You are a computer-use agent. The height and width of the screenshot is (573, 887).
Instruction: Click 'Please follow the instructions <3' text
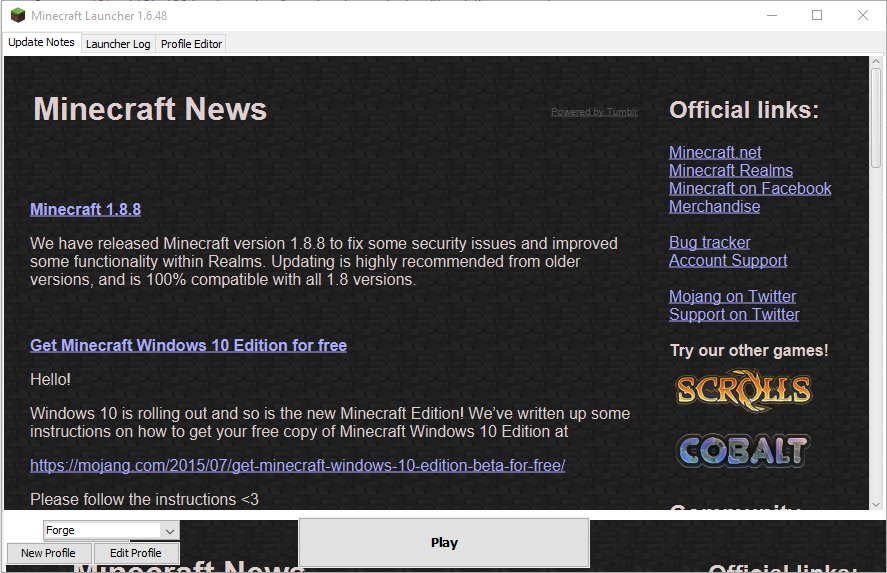(144, 499)
